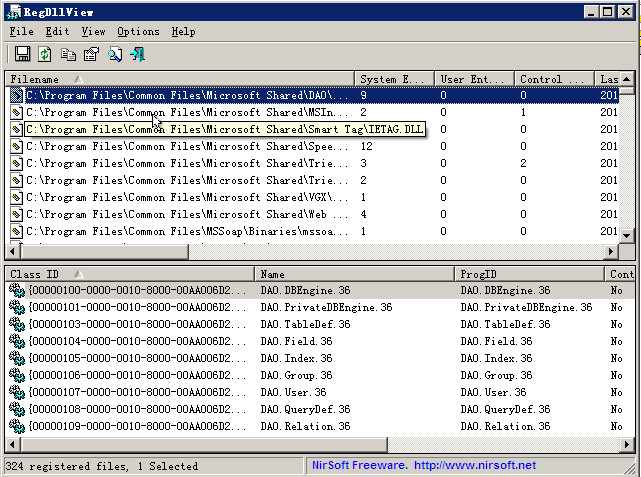The image size is (641, 477).
Task: Click gear icon of DAO.PrivateDBEngine.36 entry
Action: [x=17, y=307]
